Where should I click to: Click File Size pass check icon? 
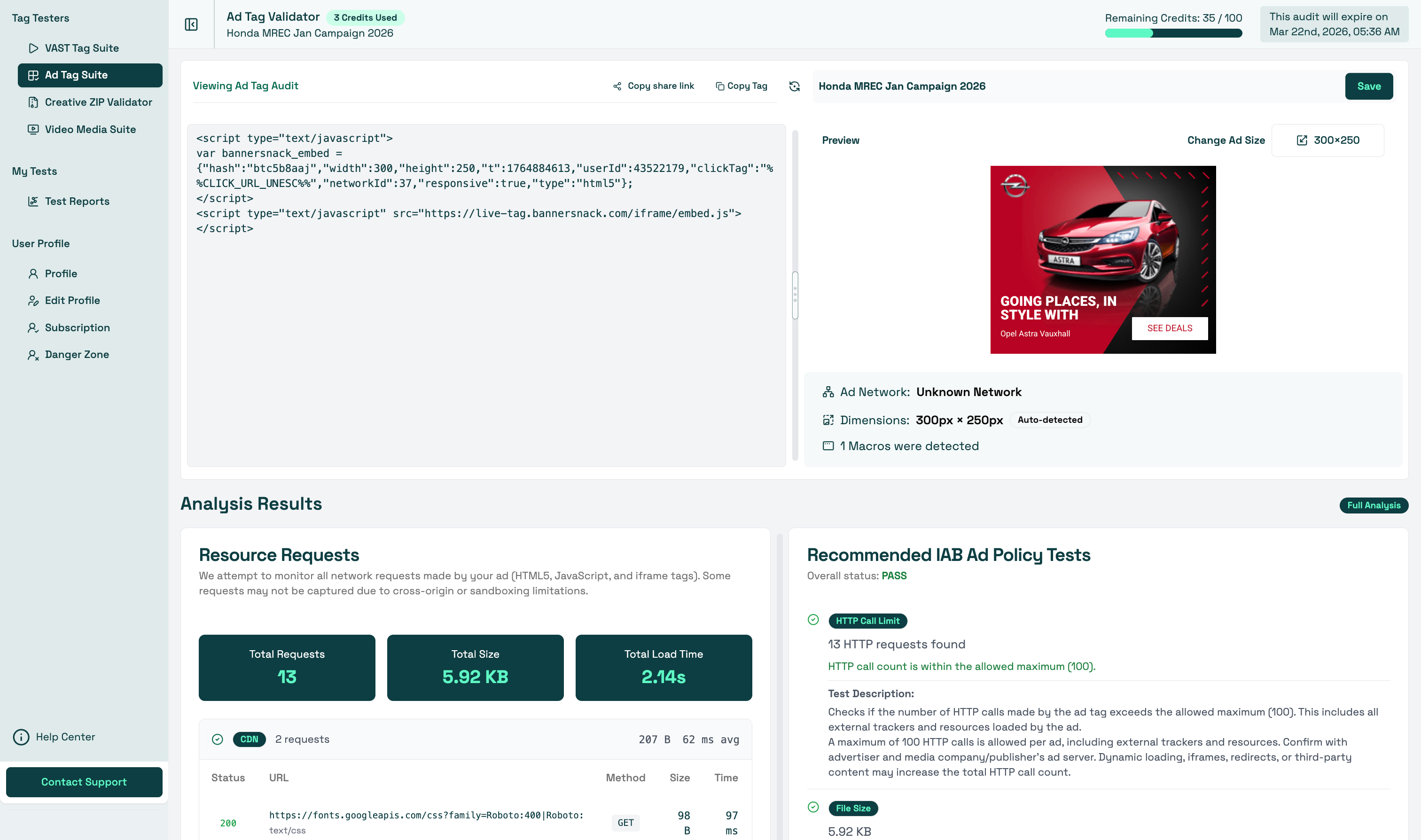(813, 807)
